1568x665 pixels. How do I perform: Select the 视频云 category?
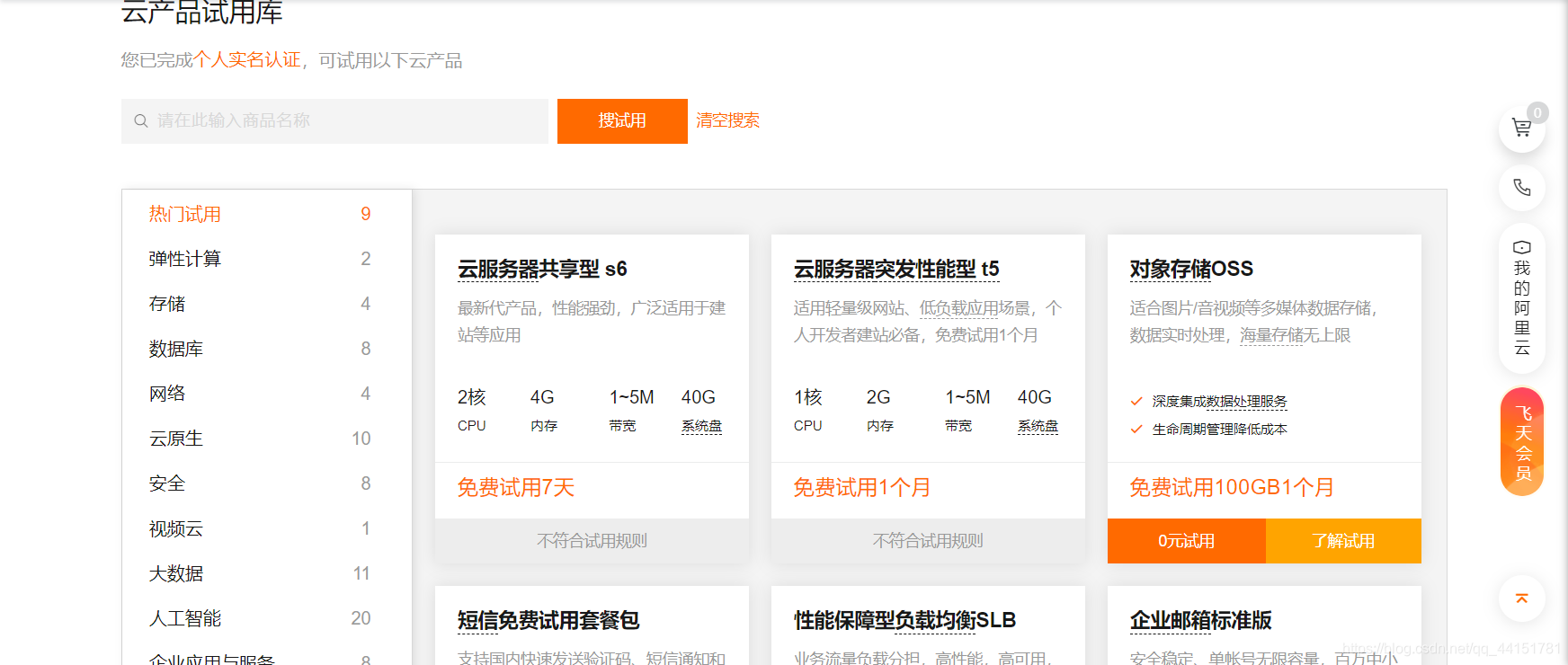point(267,528)
